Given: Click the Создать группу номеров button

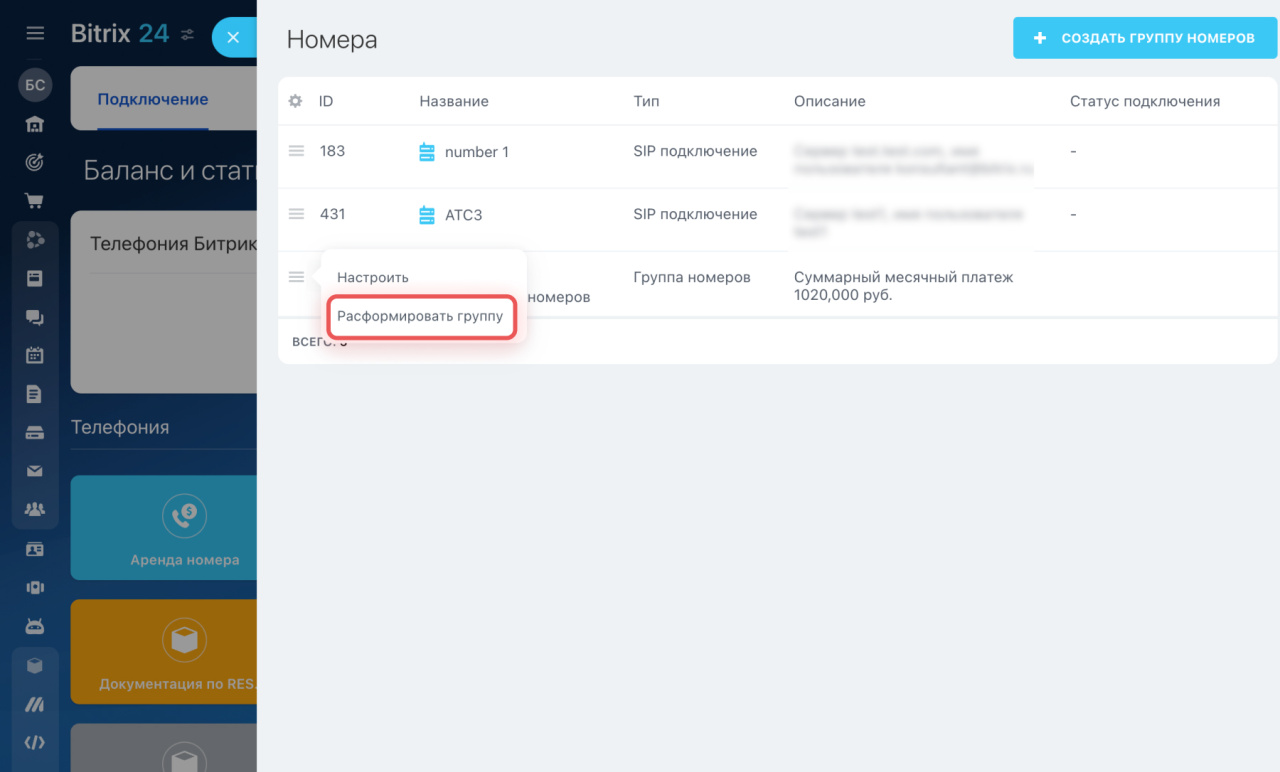Looking at the screenshot, I should click(x=1145, y=38).
